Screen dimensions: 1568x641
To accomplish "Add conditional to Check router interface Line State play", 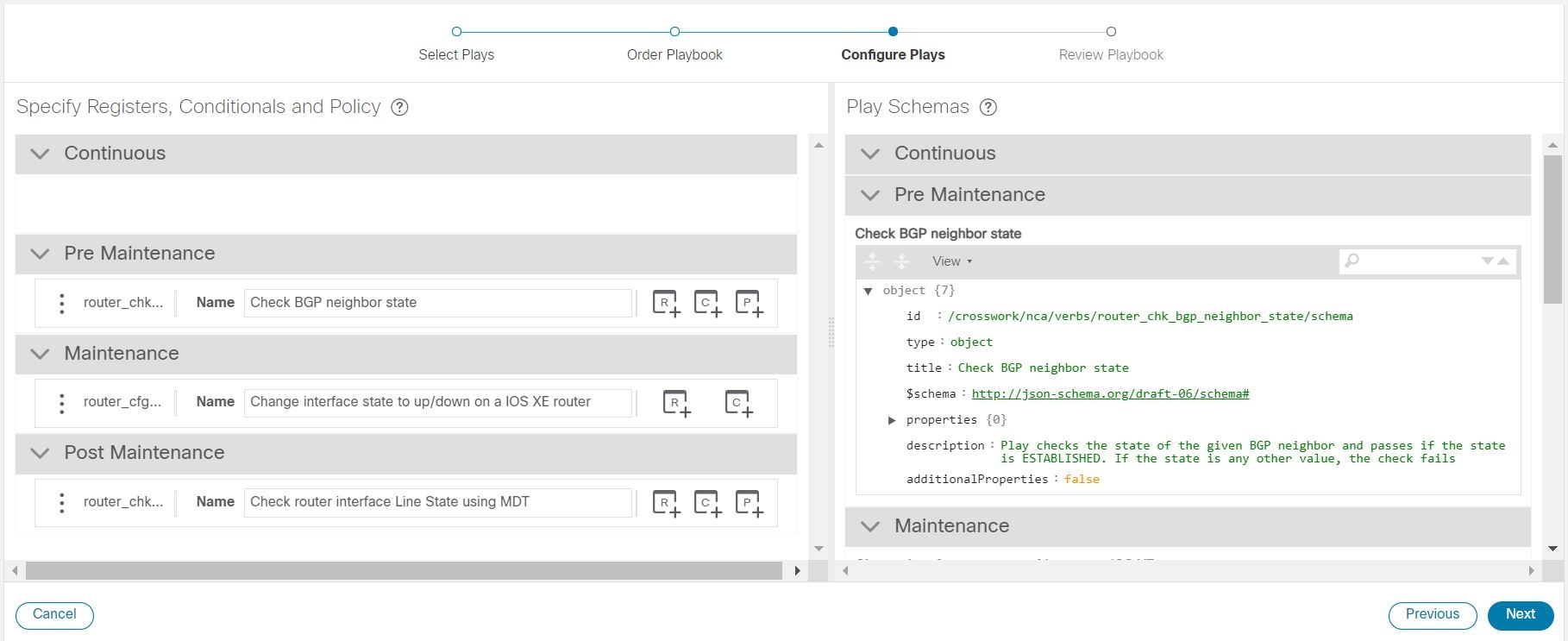I will [x=707, y=503].
